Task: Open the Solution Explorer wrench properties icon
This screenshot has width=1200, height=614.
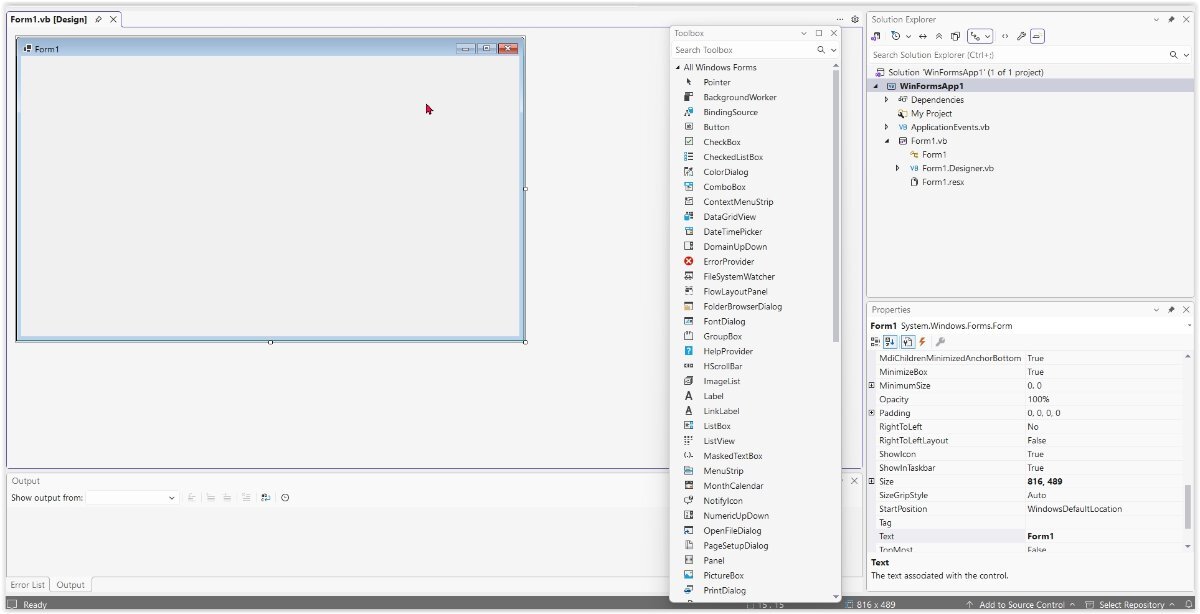Action: (1021, 36)
